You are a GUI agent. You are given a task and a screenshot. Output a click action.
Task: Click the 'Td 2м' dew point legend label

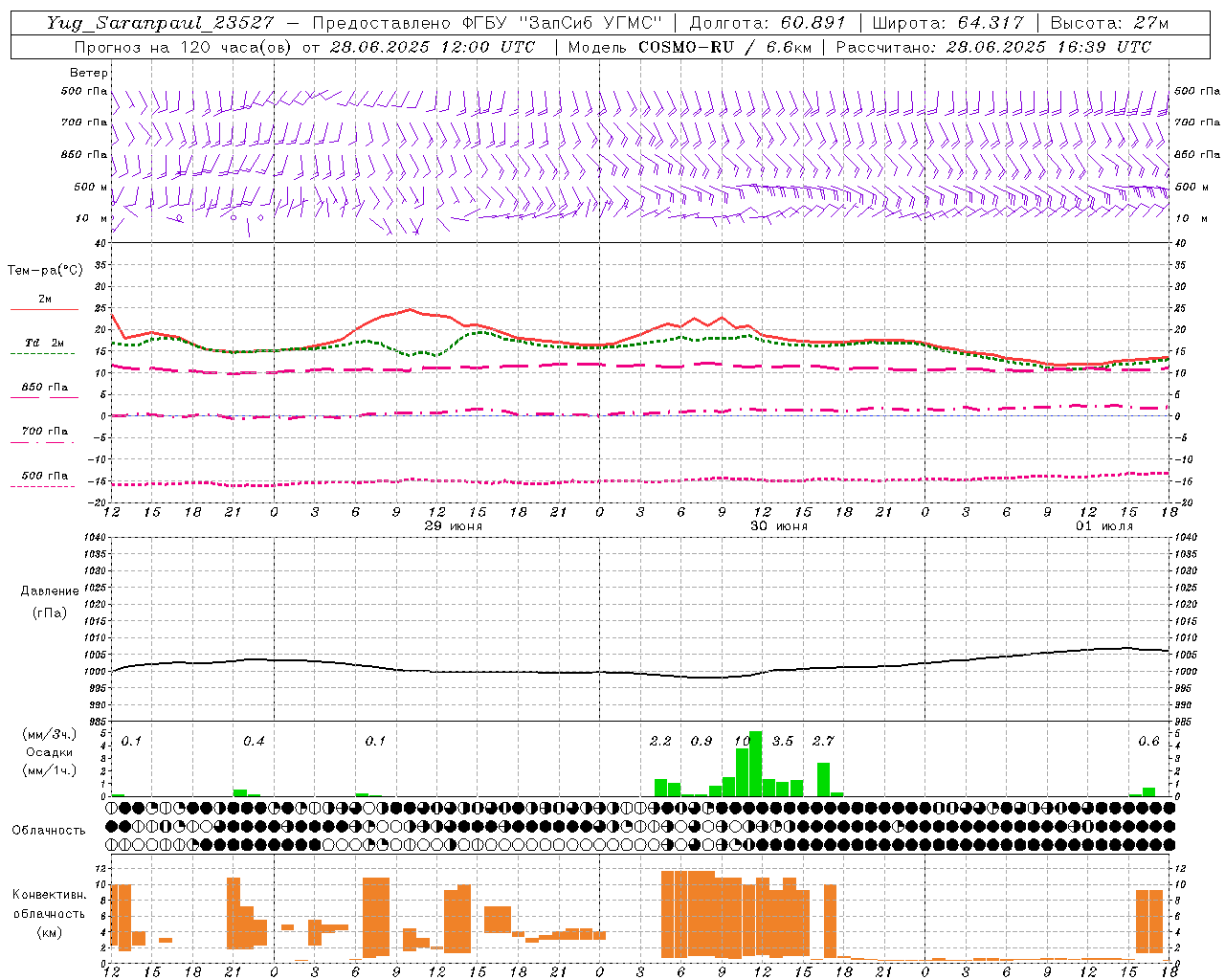tap(44, 343)
